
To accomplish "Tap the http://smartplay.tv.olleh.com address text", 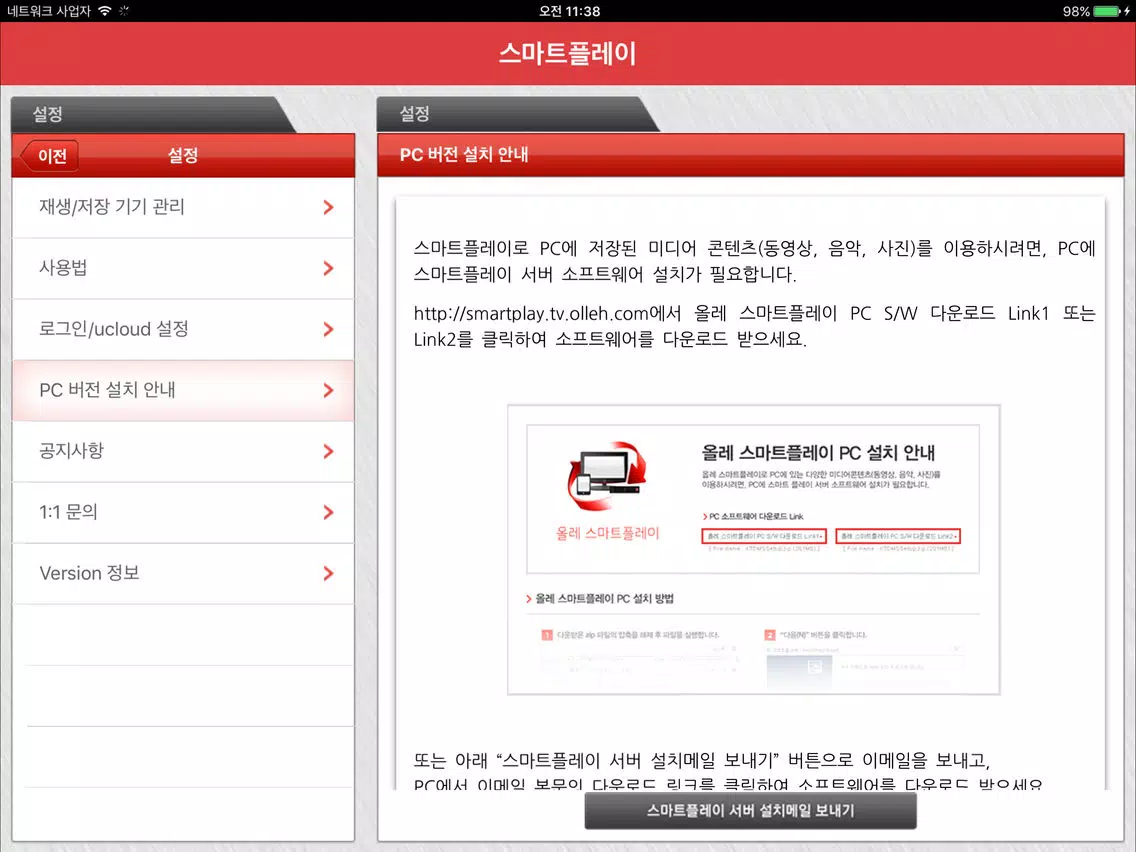I will pyautogui.click(x=530, y=313).
